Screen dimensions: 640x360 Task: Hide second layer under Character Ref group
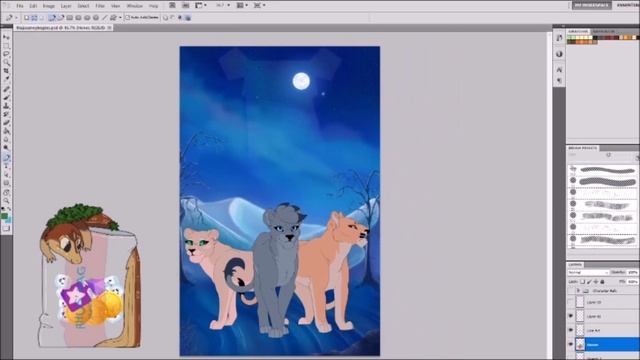coord(571,316)
